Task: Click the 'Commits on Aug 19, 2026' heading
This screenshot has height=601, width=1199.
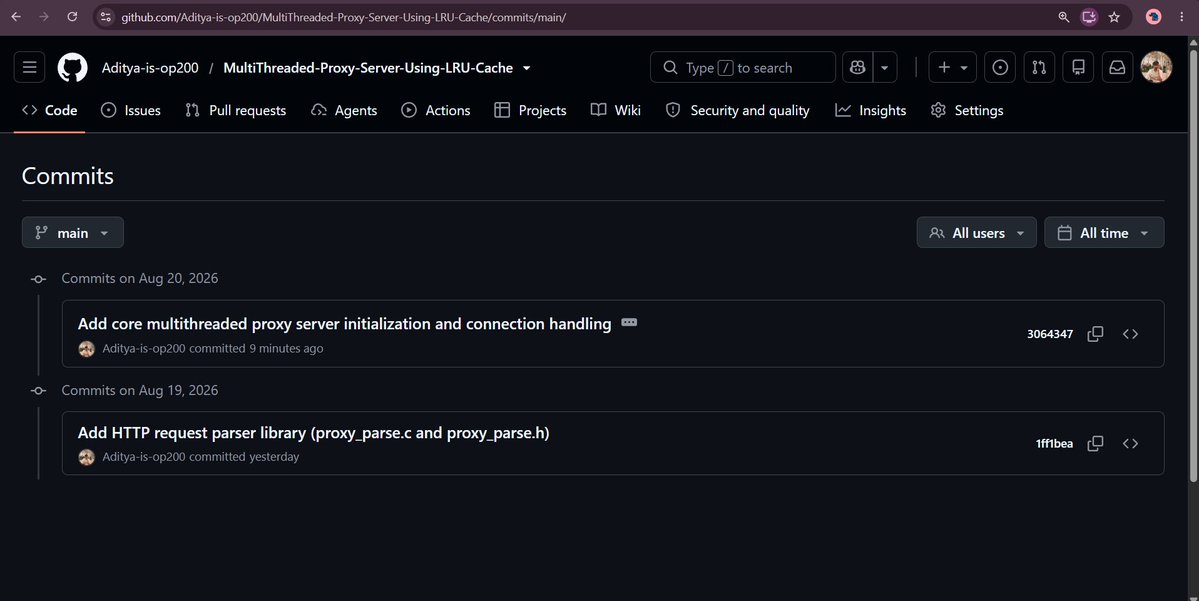Action: [140, 390]
